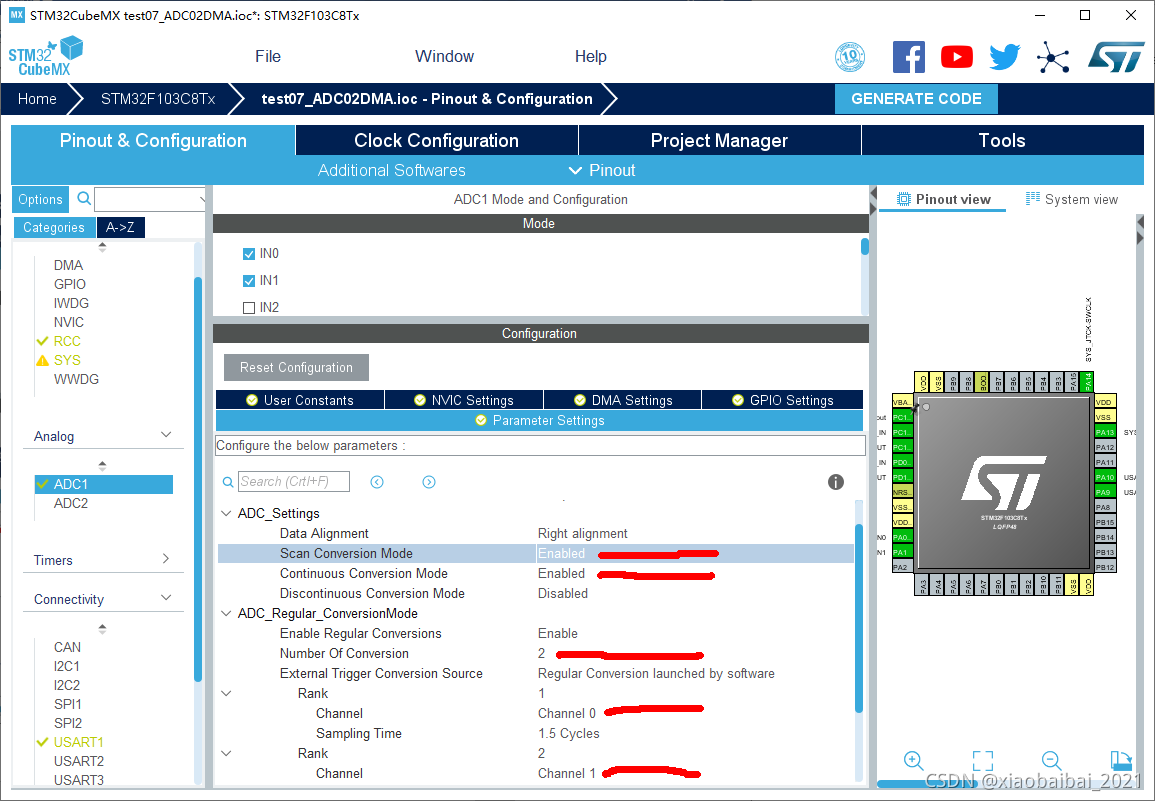Click the 10-year anniversary badge icon
The width and height of the screenshot is (1155, 801).
849,57
